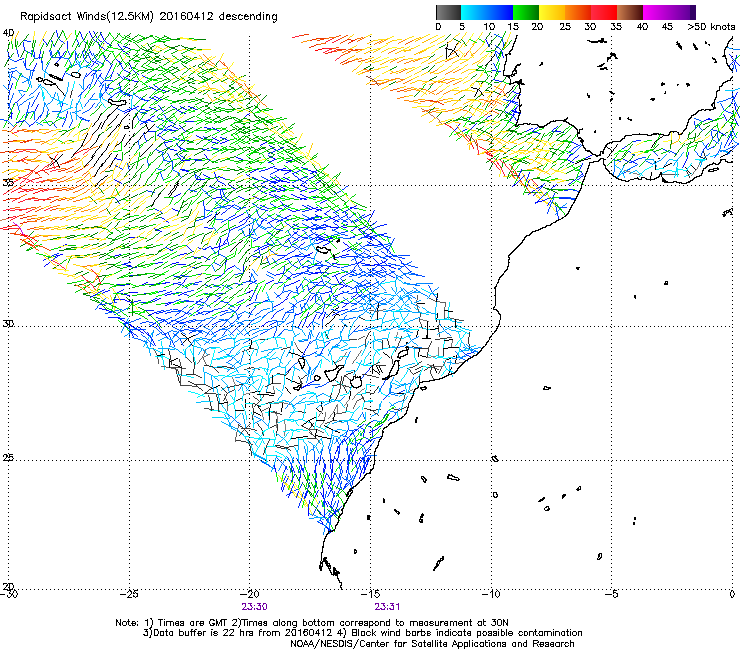Click the cyan-blue 5-15 knots legend band
Image resolution: width=740 pixels, height=650 pixels.
(x=487, y=12)
